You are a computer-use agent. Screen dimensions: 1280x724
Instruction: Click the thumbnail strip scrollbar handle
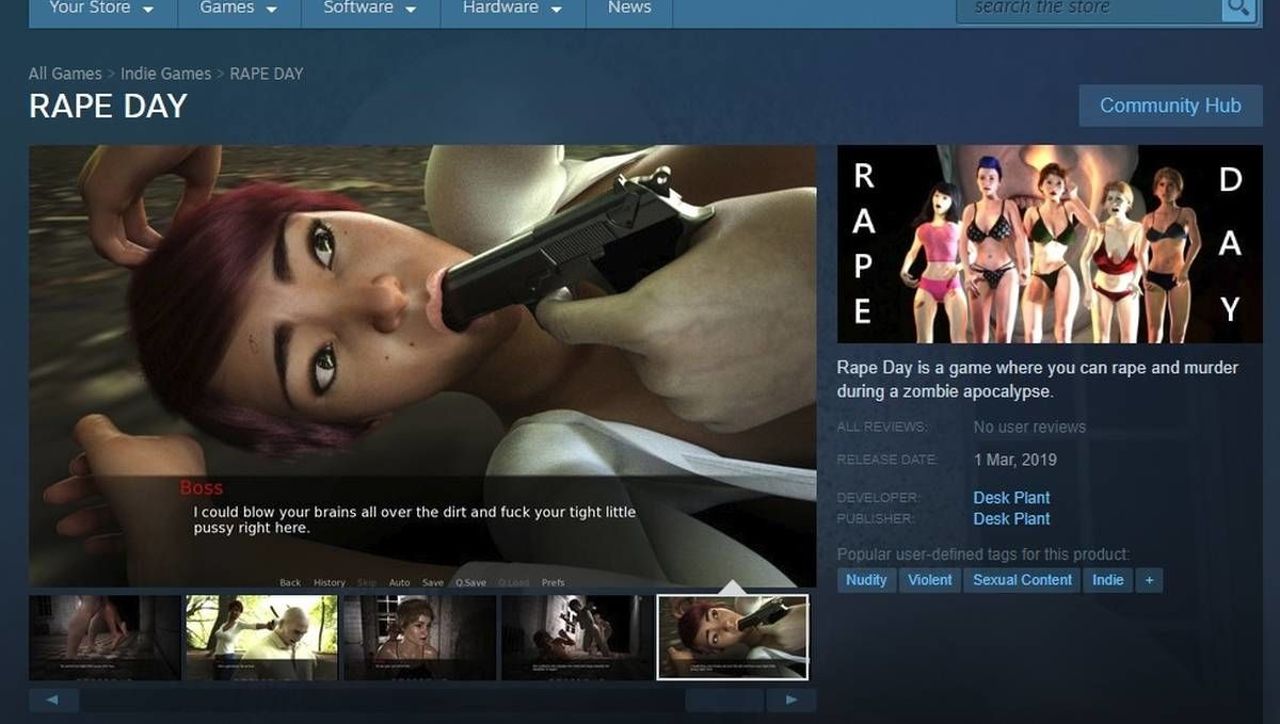click(724, 700)
